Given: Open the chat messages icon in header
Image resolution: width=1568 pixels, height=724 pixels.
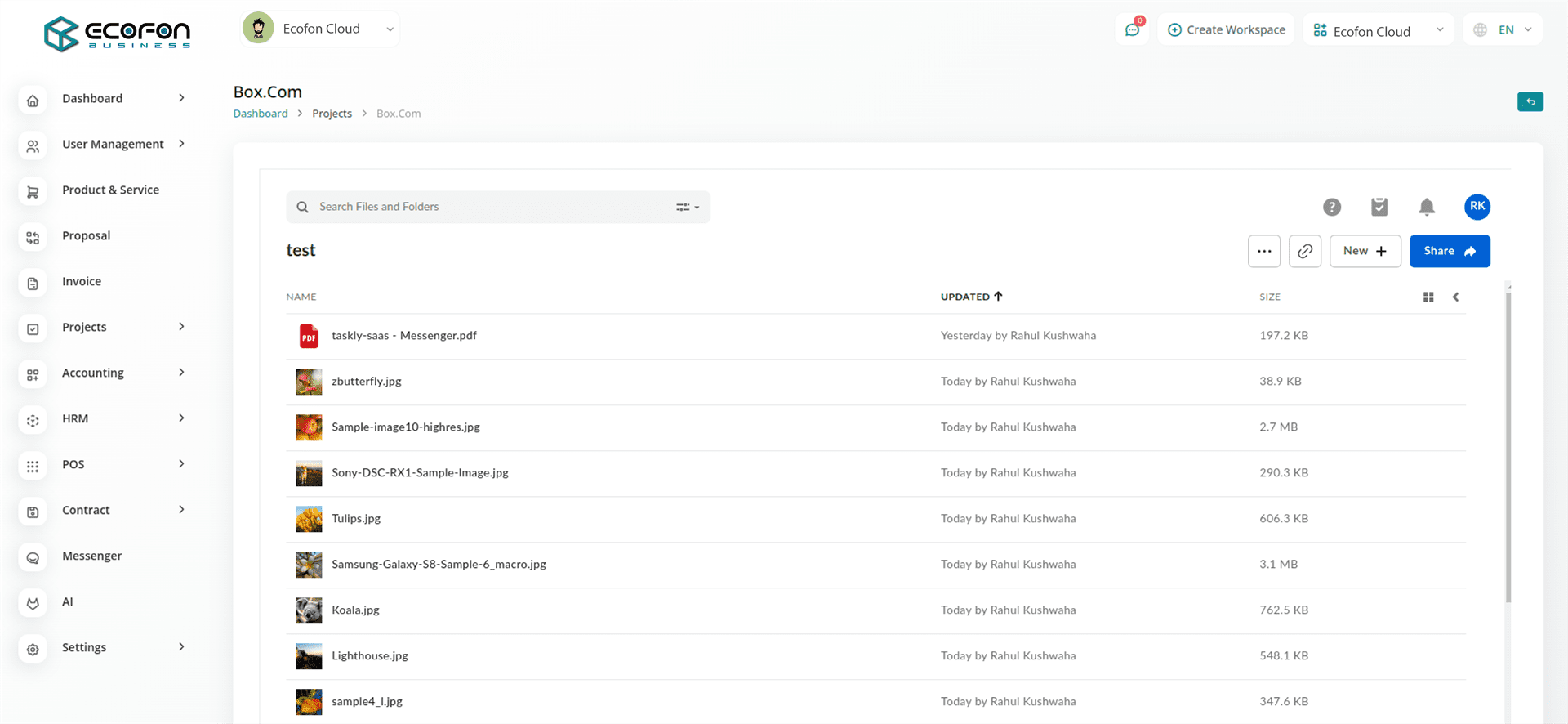Looking at the screenshot, I should pos(1133,29).
